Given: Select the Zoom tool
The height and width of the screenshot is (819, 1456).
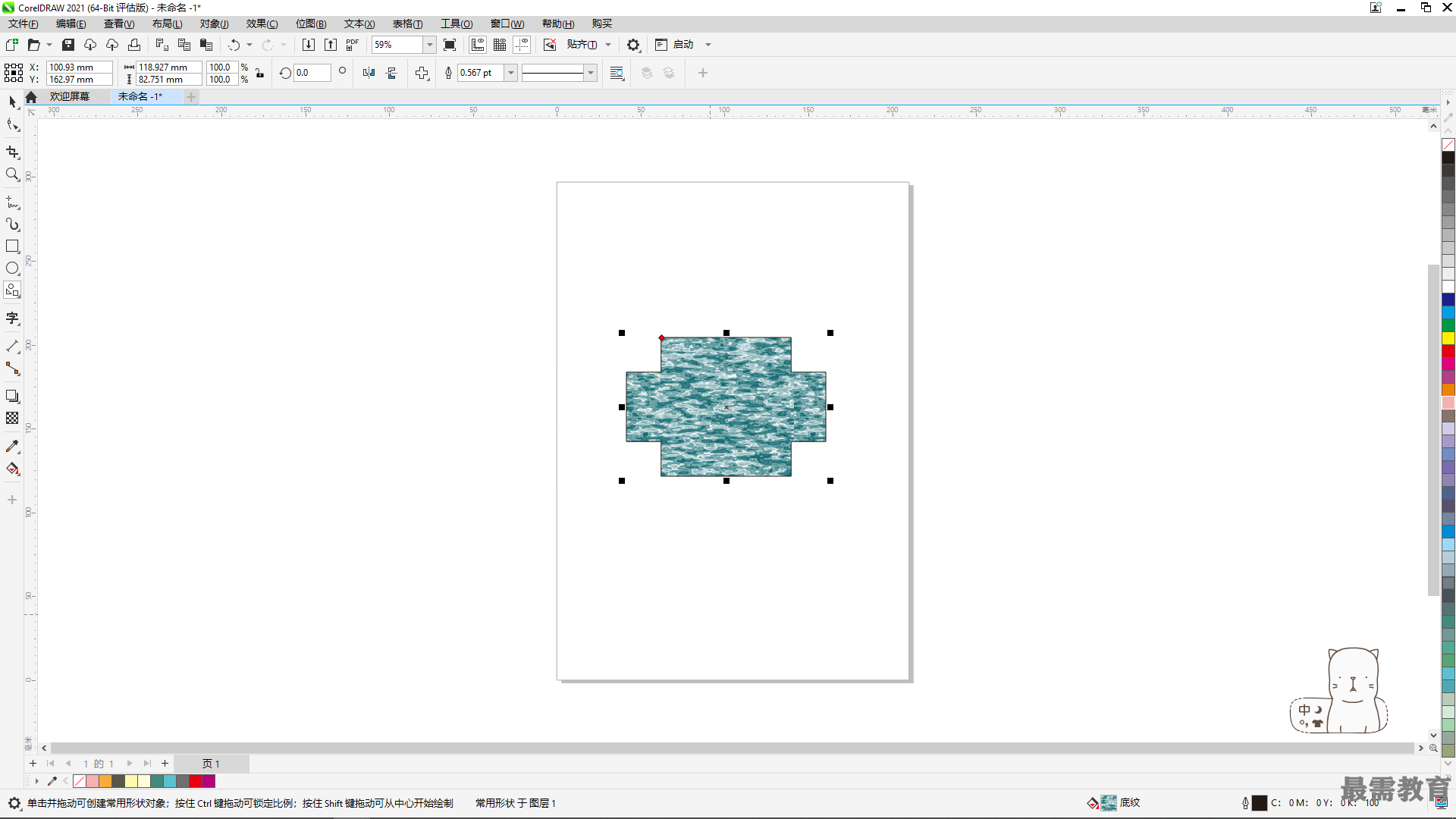Looking at the screenshot, I should [12, 174].
